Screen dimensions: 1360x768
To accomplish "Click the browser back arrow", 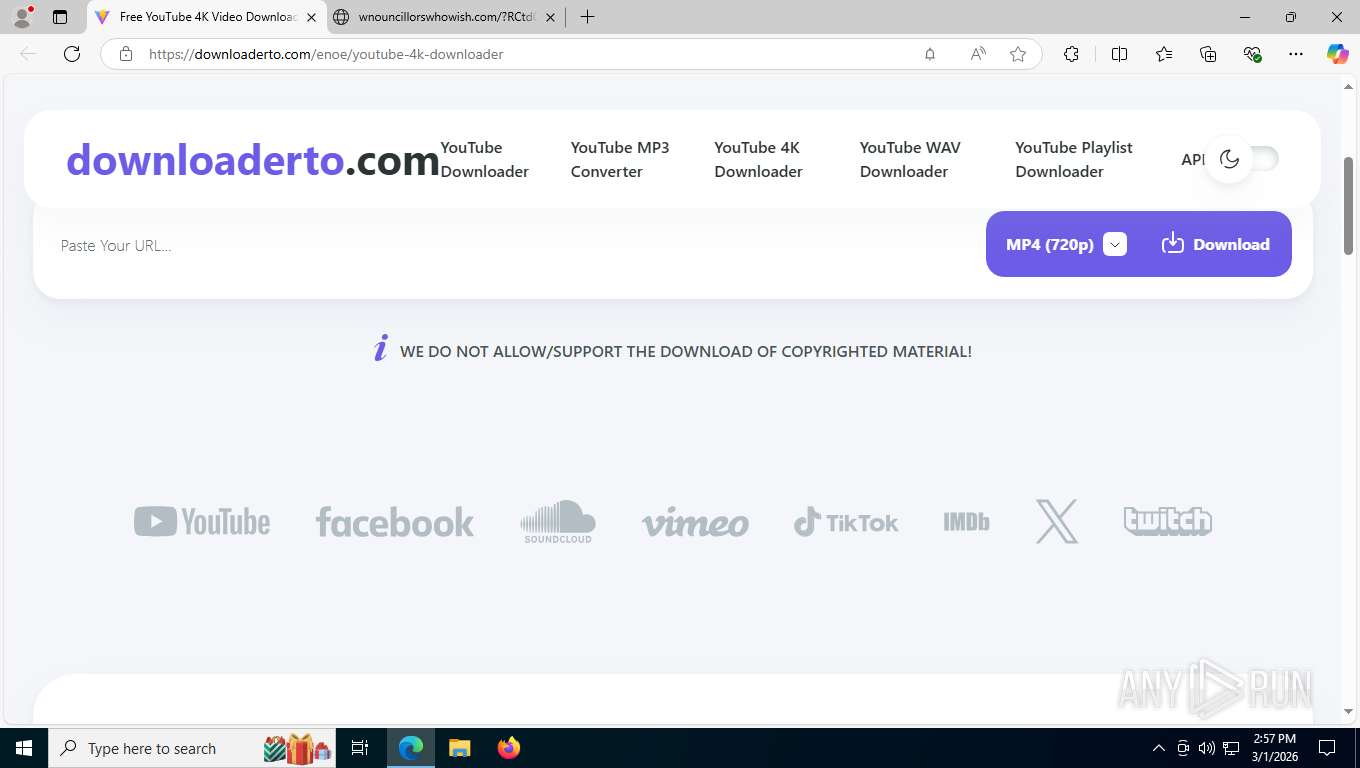I will tap(28, 54).
